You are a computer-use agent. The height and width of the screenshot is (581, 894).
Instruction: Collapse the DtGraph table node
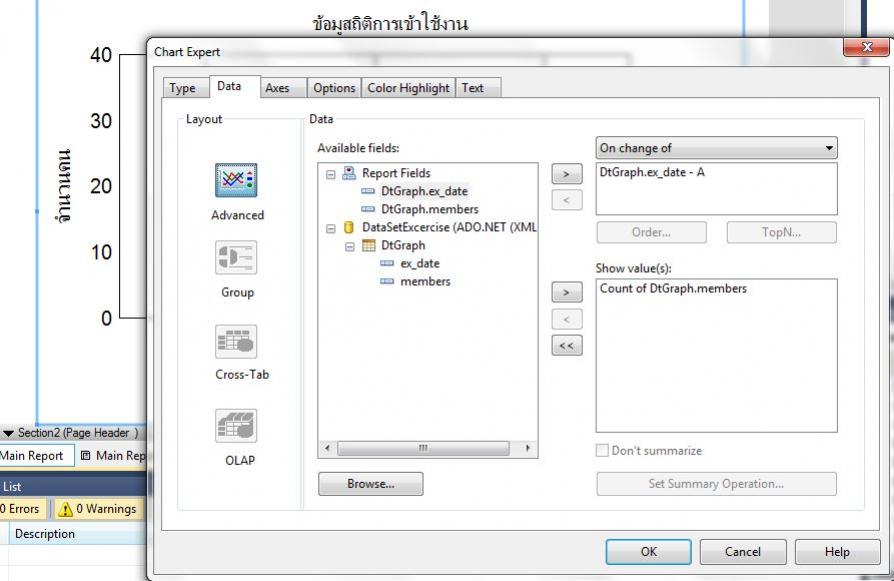pos(350,247)
